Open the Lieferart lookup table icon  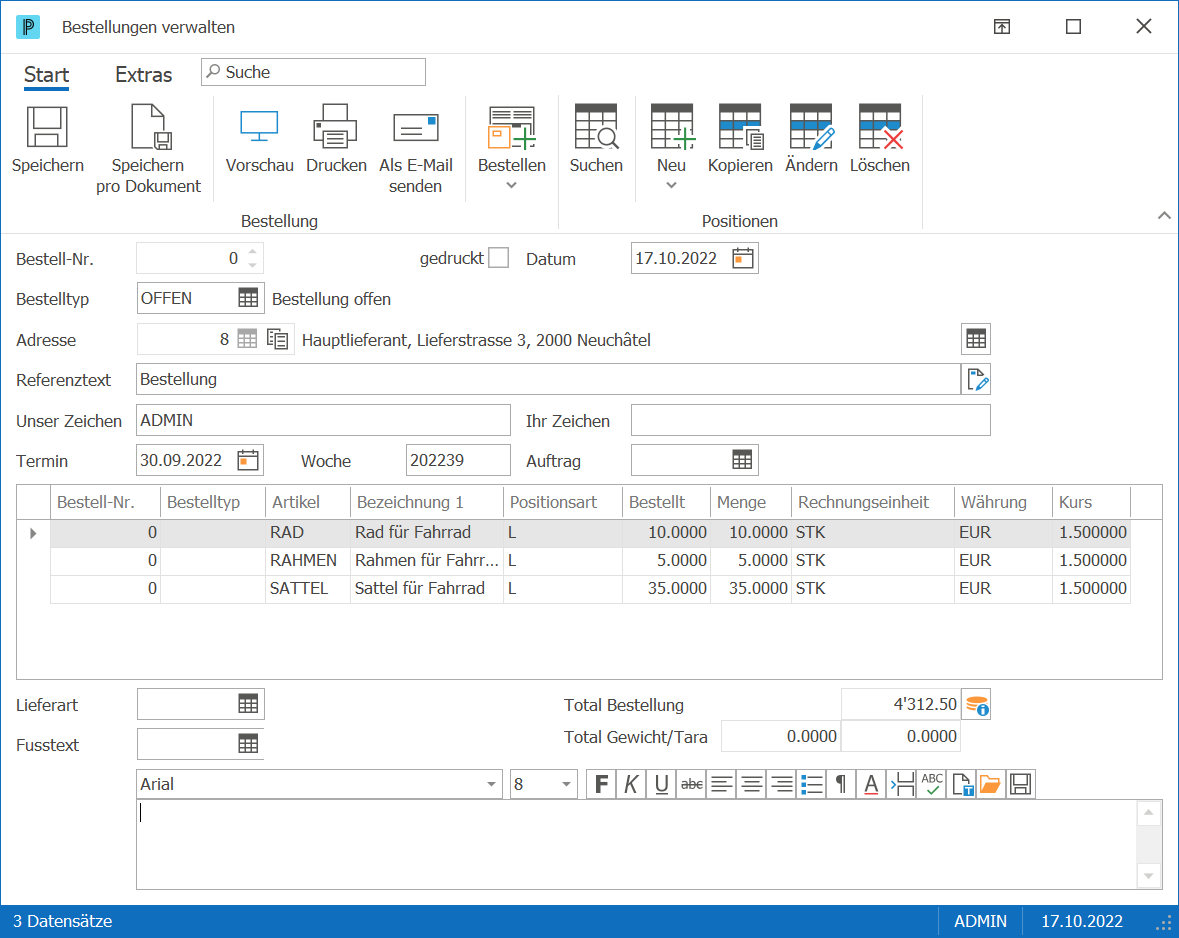248,704
